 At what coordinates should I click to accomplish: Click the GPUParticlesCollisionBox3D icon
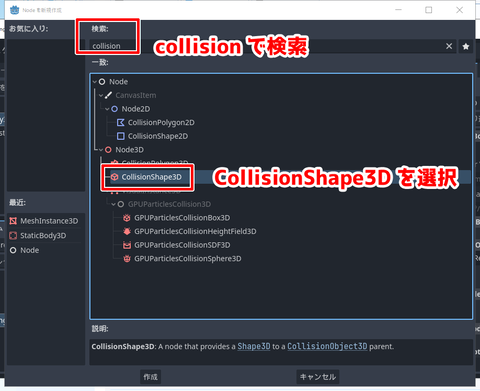(127, 218)
